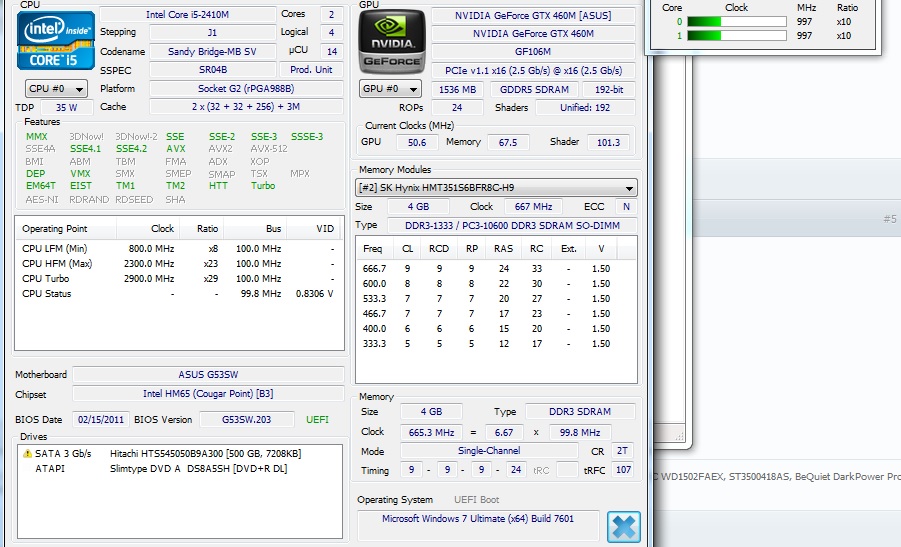Click the Turbo feature label
The image size is (901, 547).
click(x=263, y=186)
